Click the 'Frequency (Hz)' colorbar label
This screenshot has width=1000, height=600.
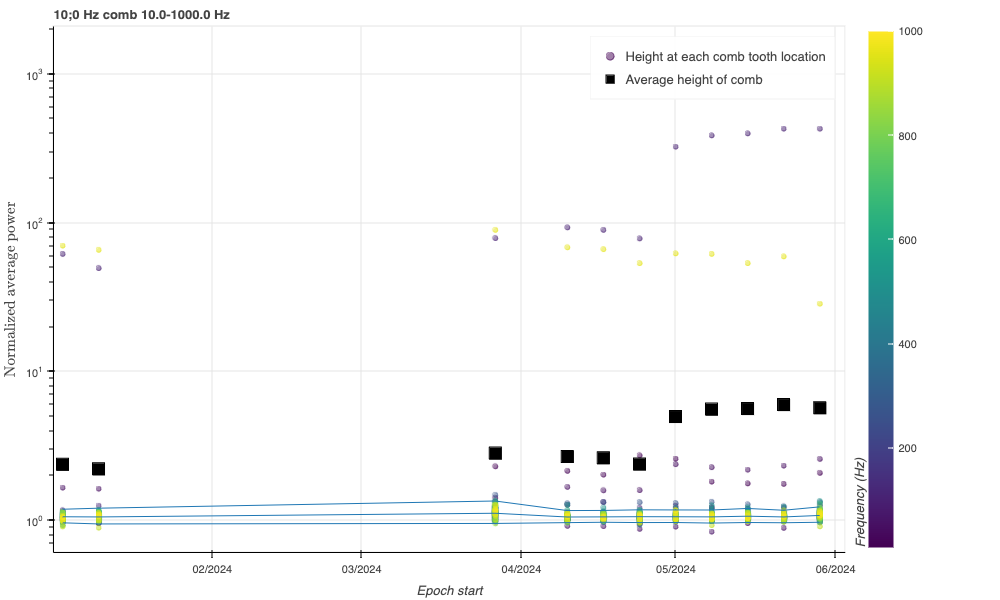coord(861,502)
